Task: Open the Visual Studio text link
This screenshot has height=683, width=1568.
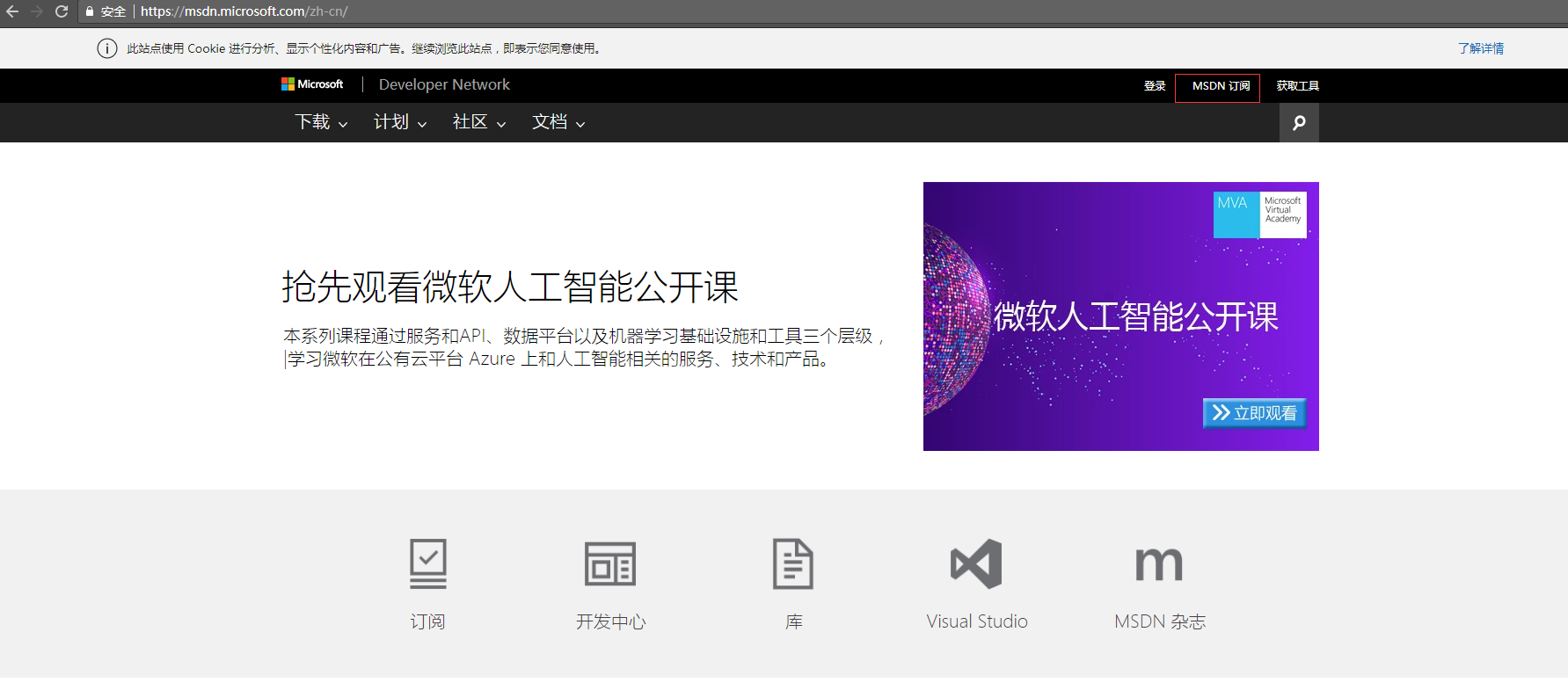Action: 977,621
